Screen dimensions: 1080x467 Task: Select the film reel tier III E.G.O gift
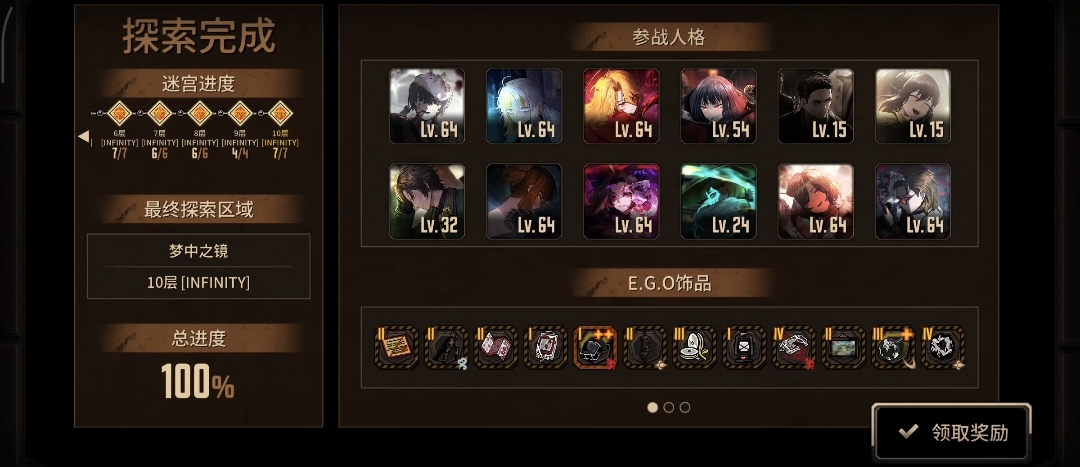[x=694, y=347]
